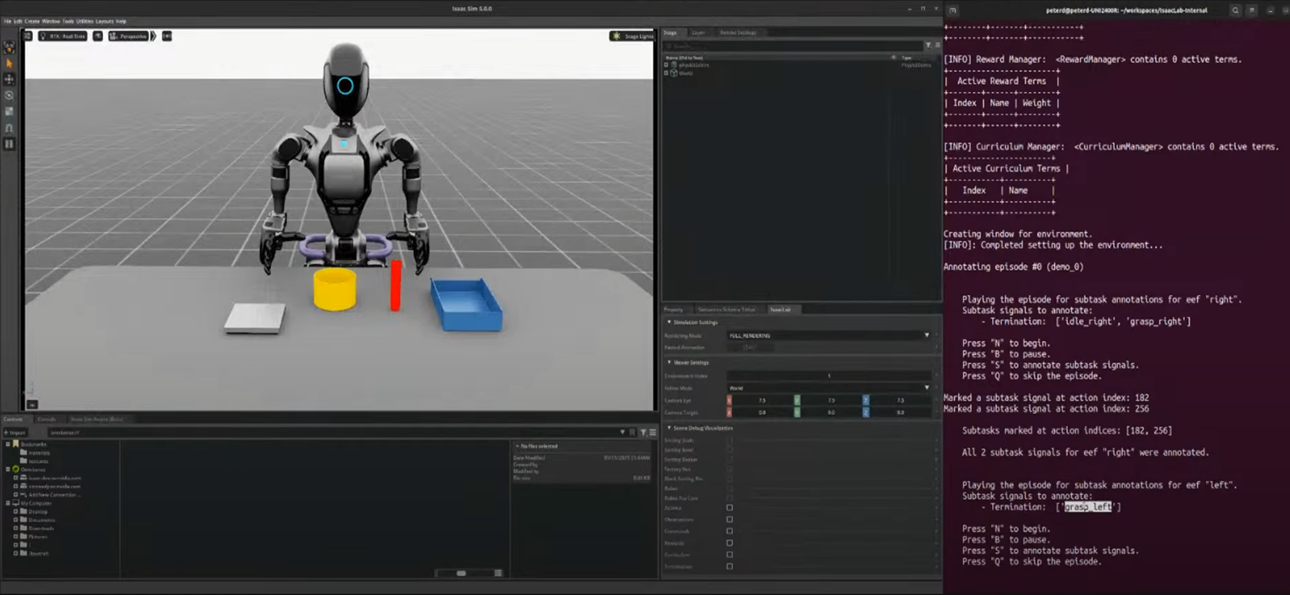1290x595 pixels.
Task: Click the pause simulation icon in left toolbar
Action: pos(10,144)
